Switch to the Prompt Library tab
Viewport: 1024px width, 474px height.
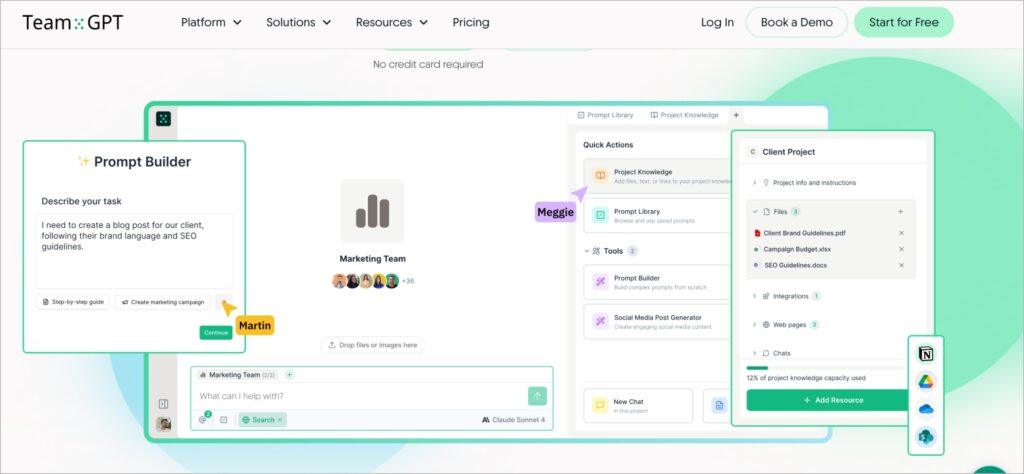point(606,115)
